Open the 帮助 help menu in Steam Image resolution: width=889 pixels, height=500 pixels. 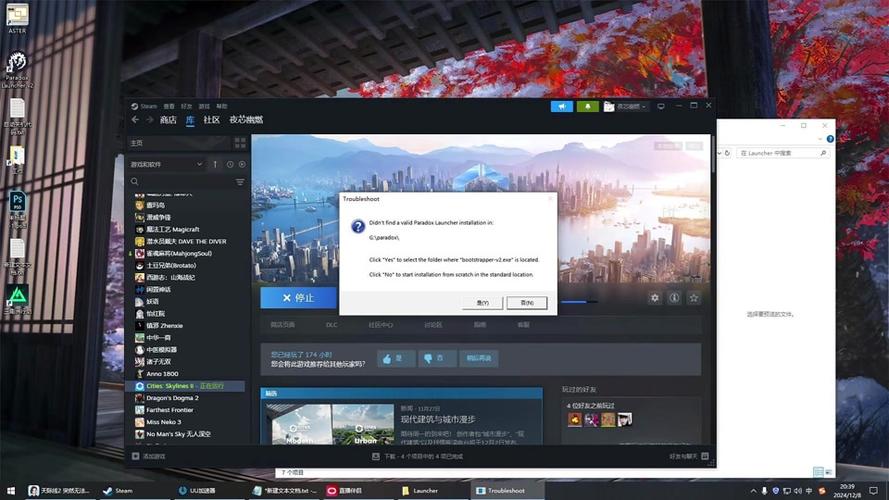coord(222,106)
